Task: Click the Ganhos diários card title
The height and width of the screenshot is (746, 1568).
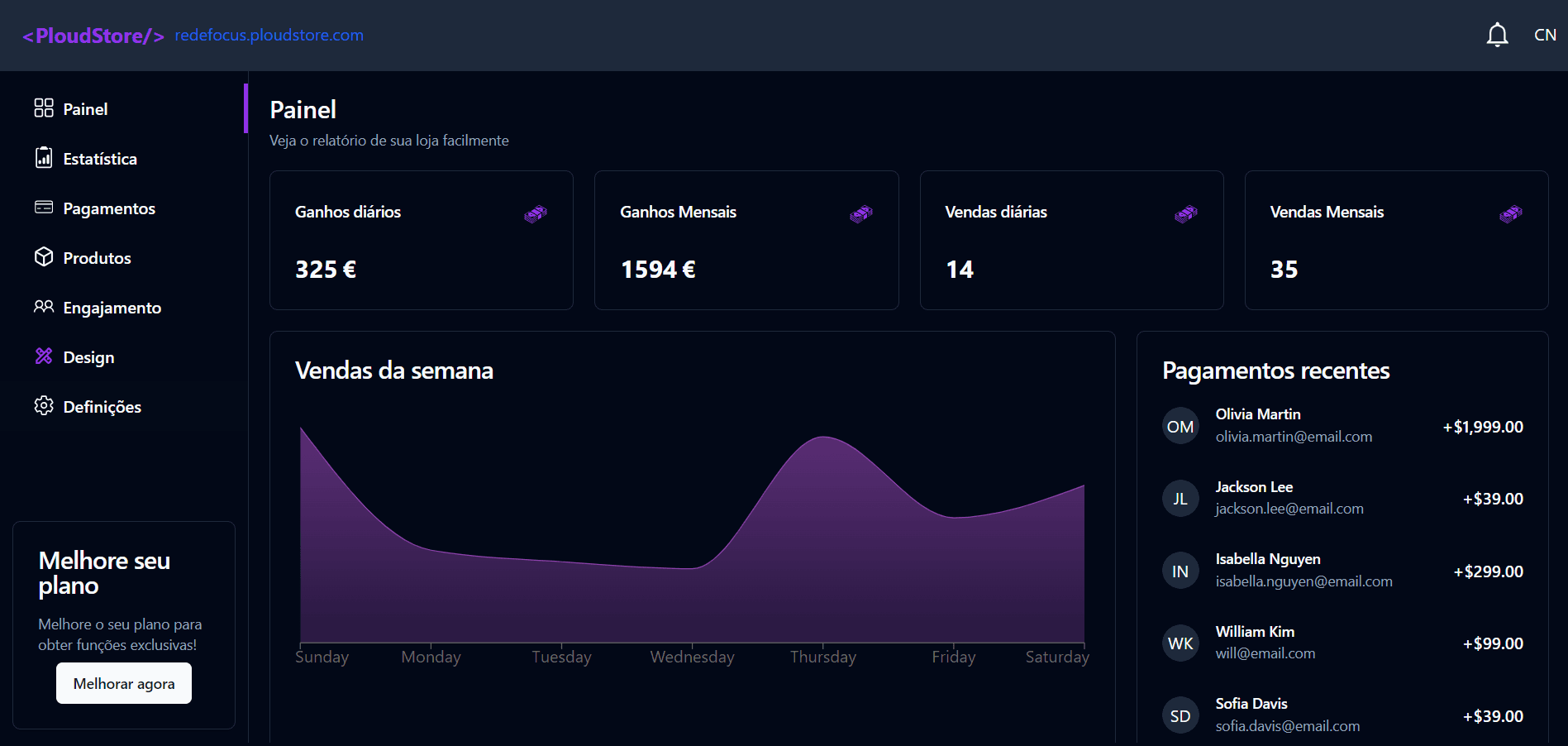Action: coord(348,212)
